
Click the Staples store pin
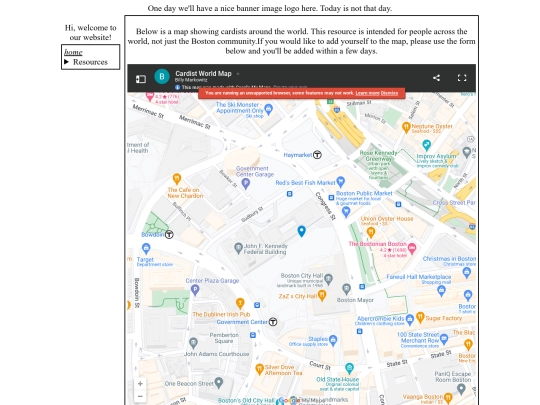click(333, 340)
